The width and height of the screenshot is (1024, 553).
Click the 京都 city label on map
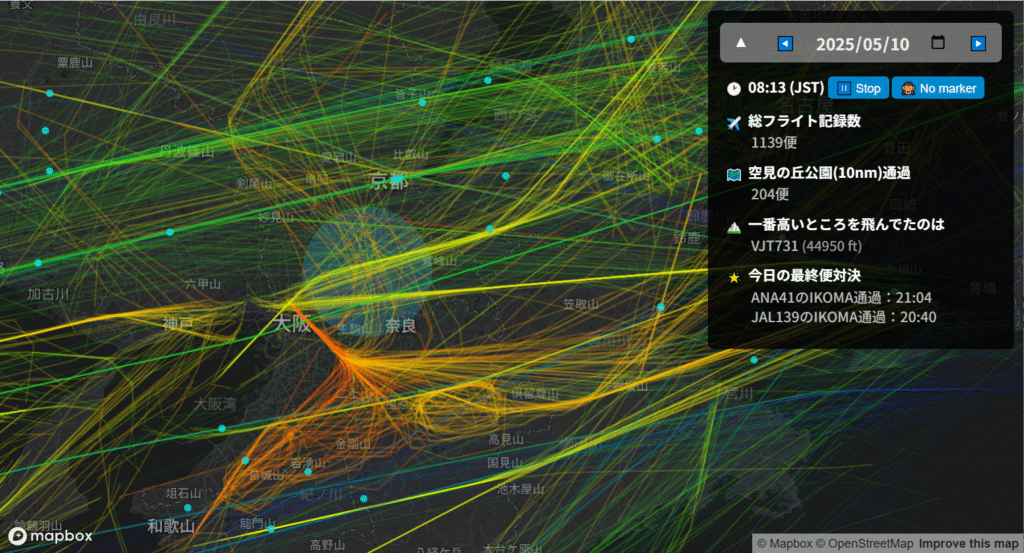tap(389, 181)
